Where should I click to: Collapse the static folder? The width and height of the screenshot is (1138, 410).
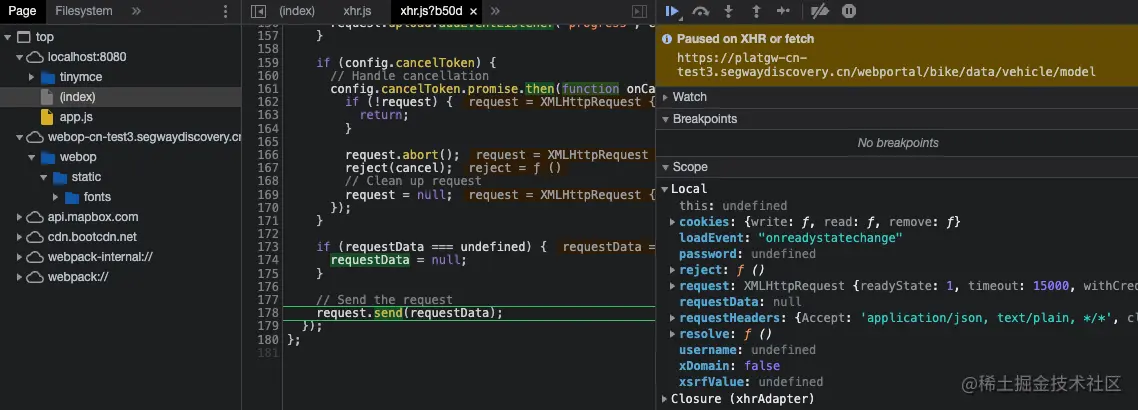point(43,177)
